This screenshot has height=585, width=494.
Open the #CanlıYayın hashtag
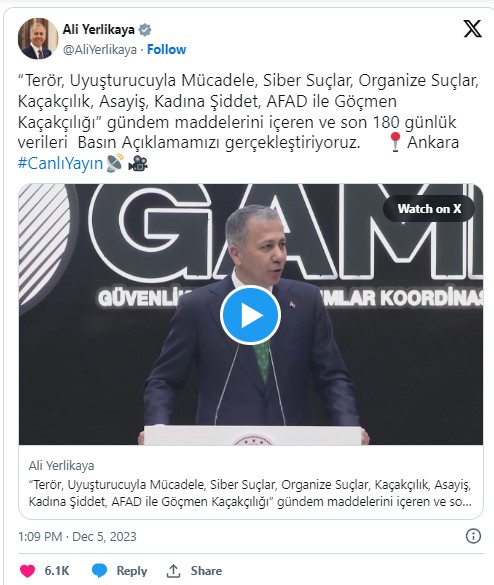click(x=60, y=163)
